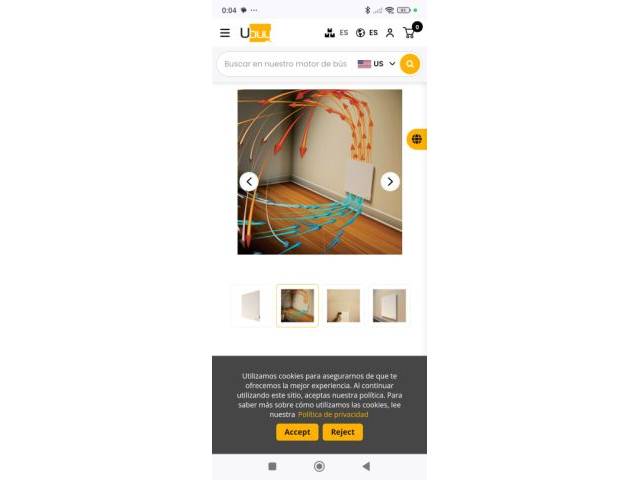This screenshot has width=640, height=480.
Task: Select the third product thumbnail
Action: pos(343,306)
